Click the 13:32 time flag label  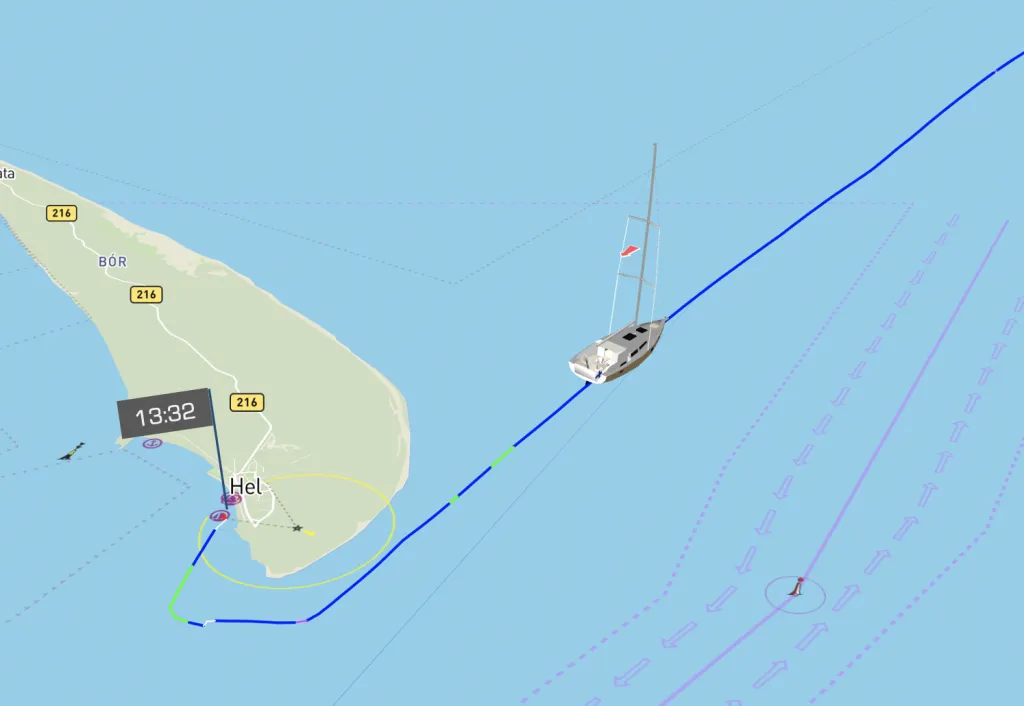[x=165, y=413]
